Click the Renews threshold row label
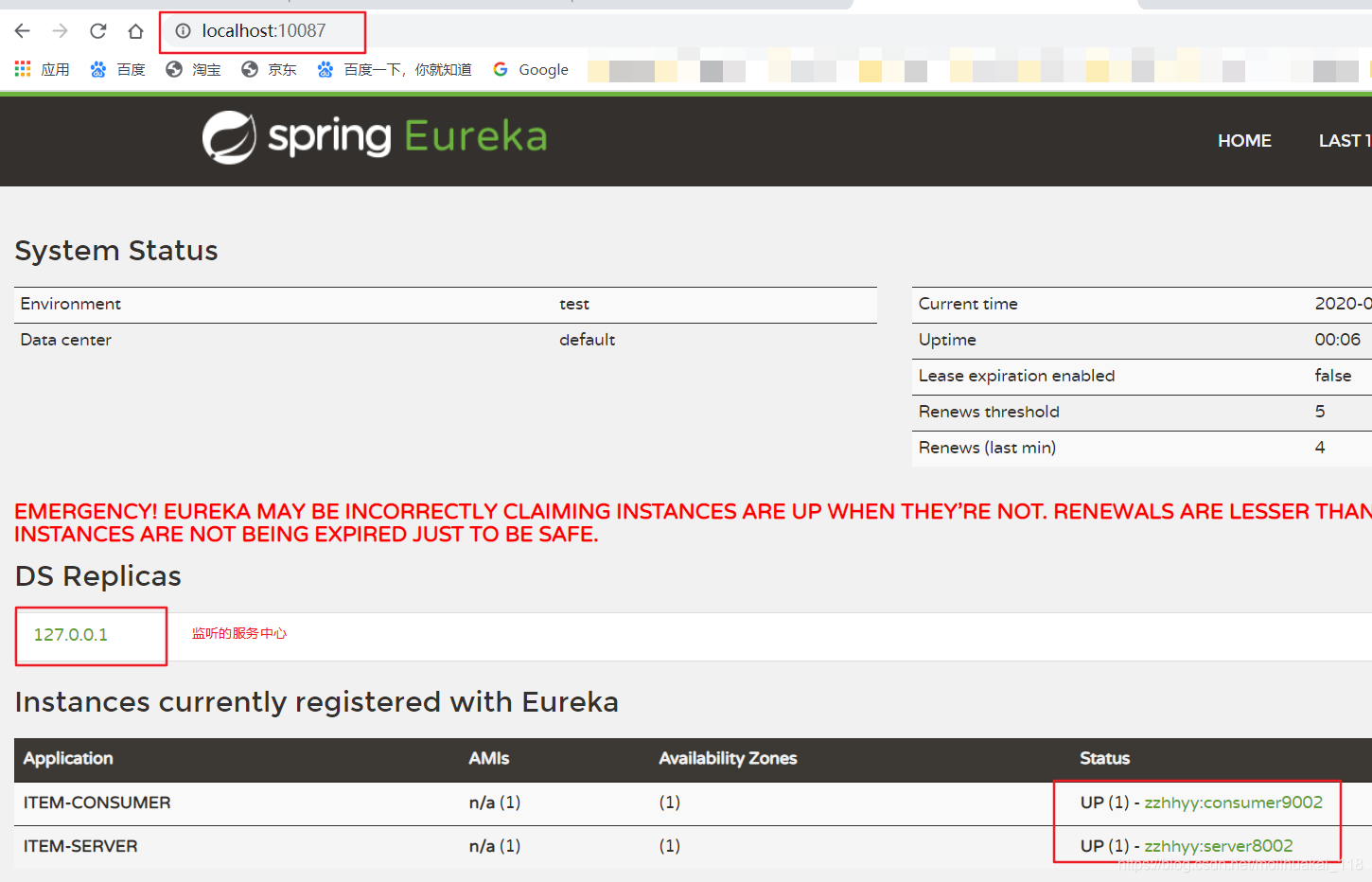Screen dimensions: 1372x882 tap(989, 412)
